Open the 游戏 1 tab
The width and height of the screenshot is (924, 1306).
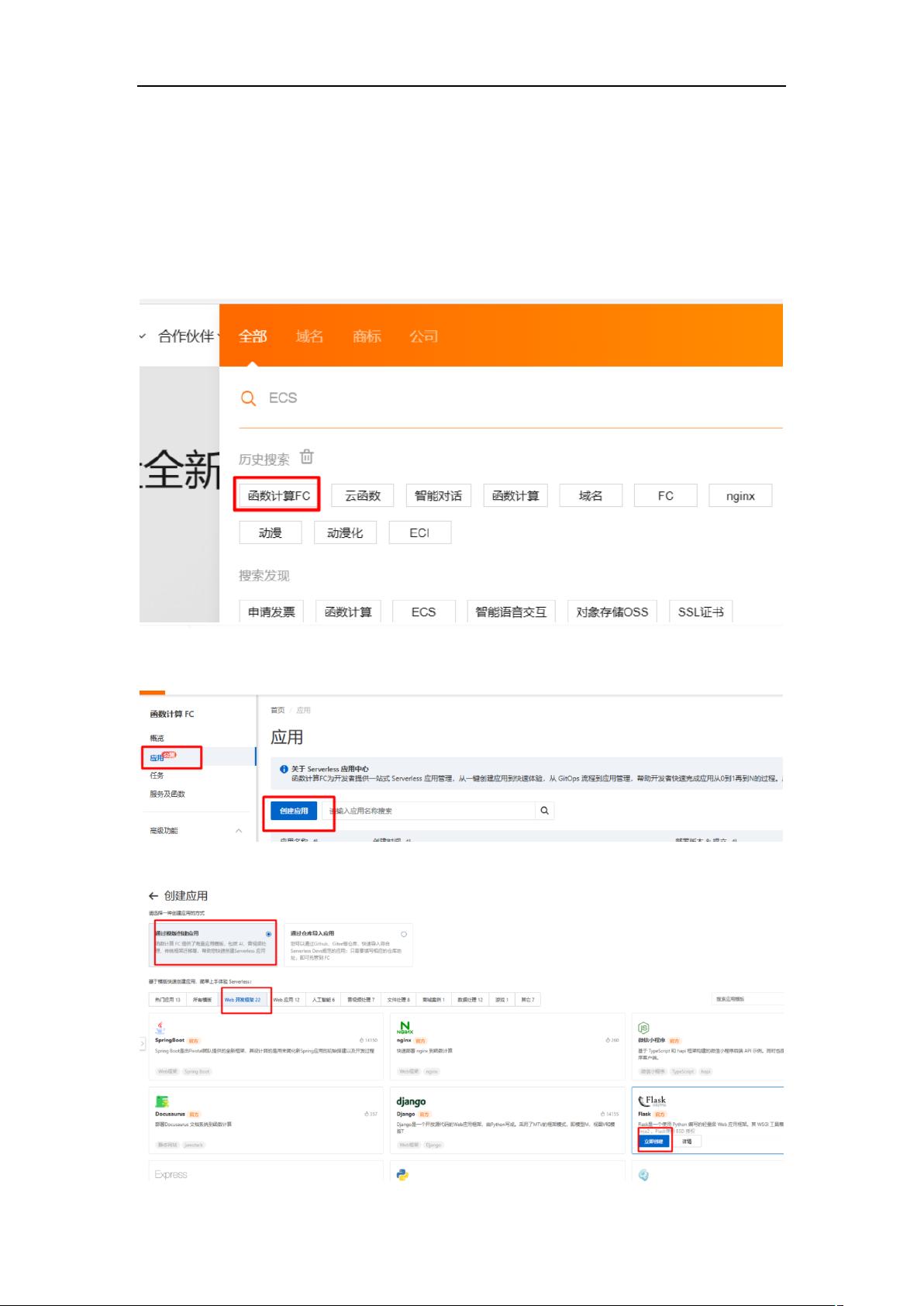pyautogui.click(x=501, y=1000)
